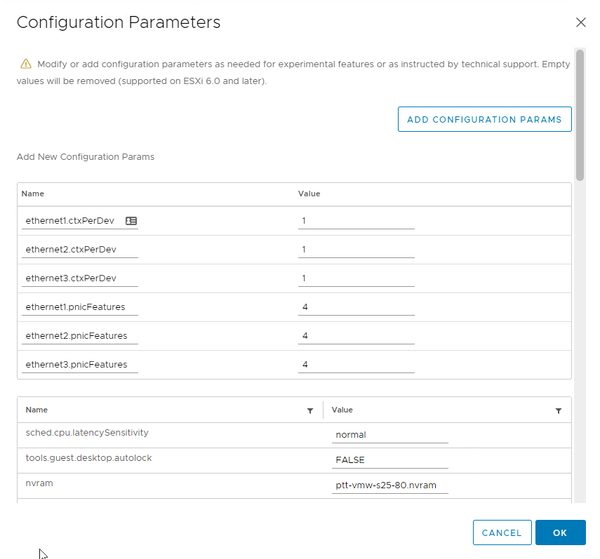Edit the ethernet3.pnicFeatures value field
This screenshot has width=600, height=559.
(x=356, y=365)
